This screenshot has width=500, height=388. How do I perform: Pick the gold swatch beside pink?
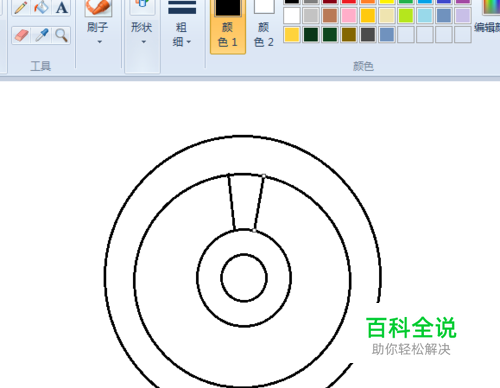tap(368, 15)
